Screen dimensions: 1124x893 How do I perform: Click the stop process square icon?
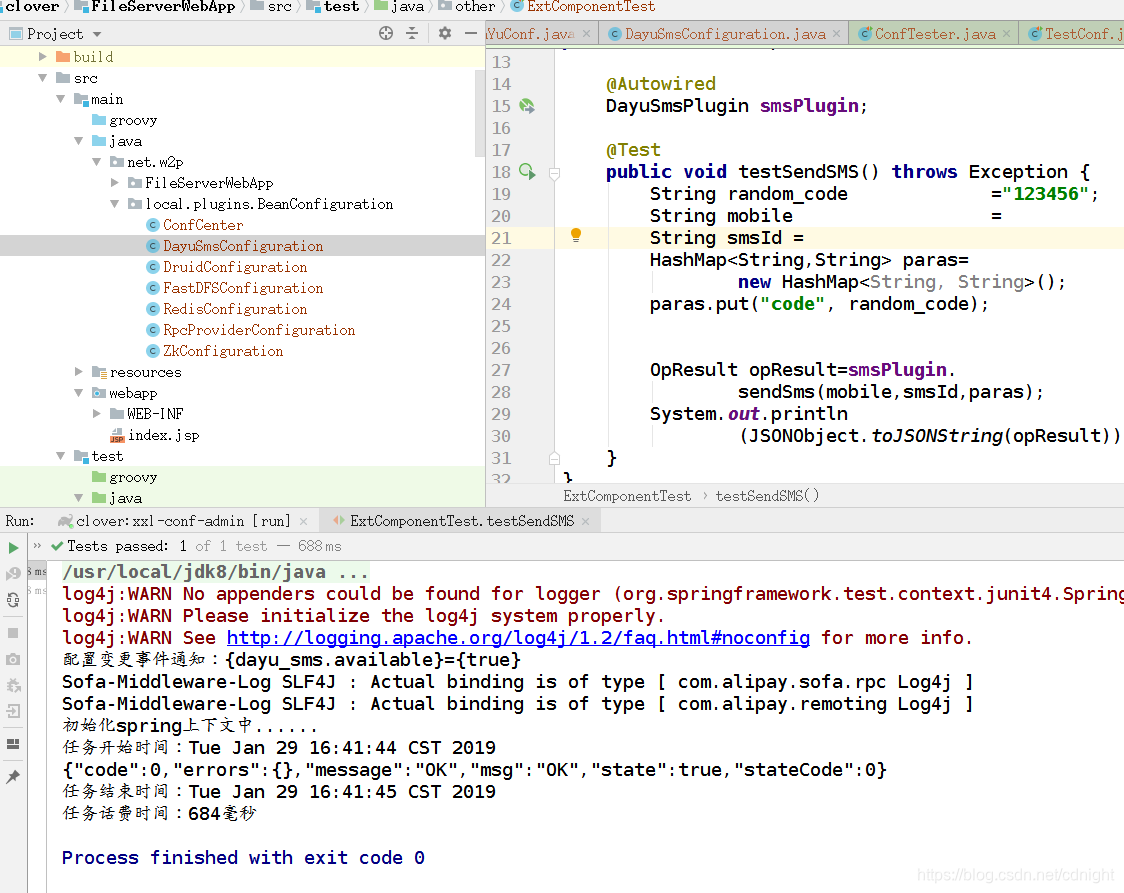[x=13, y=633]
